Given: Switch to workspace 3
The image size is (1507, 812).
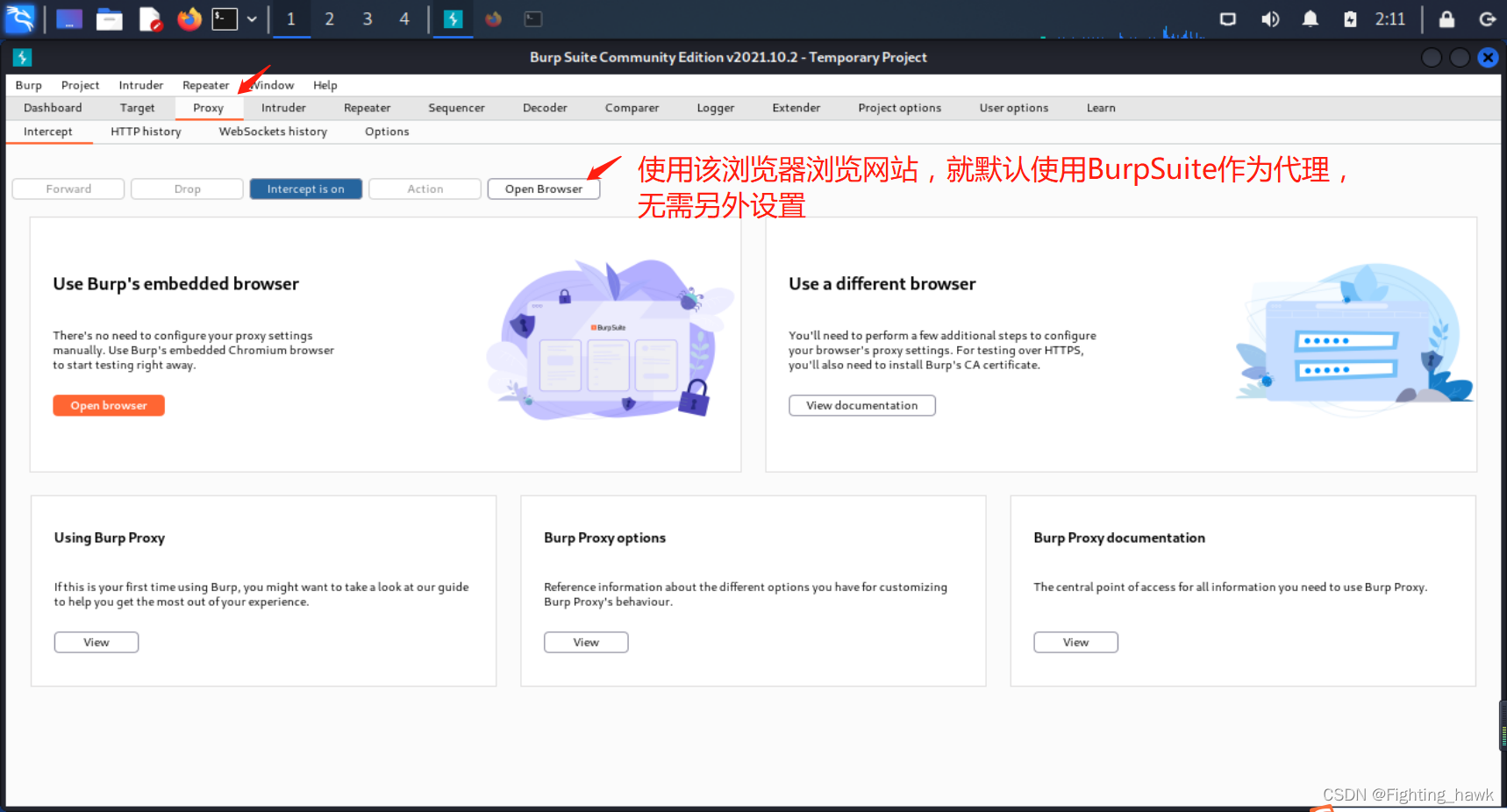Looking at the screenshot, I should tap(368, 18).
